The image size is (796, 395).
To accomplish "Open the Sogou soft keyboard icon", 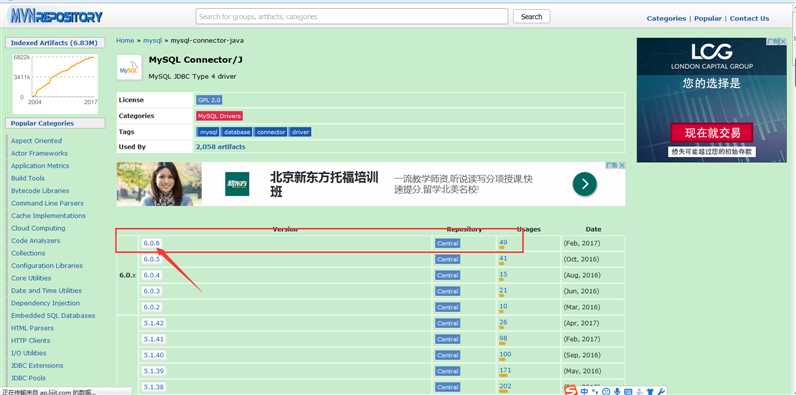I will [628, 391].
